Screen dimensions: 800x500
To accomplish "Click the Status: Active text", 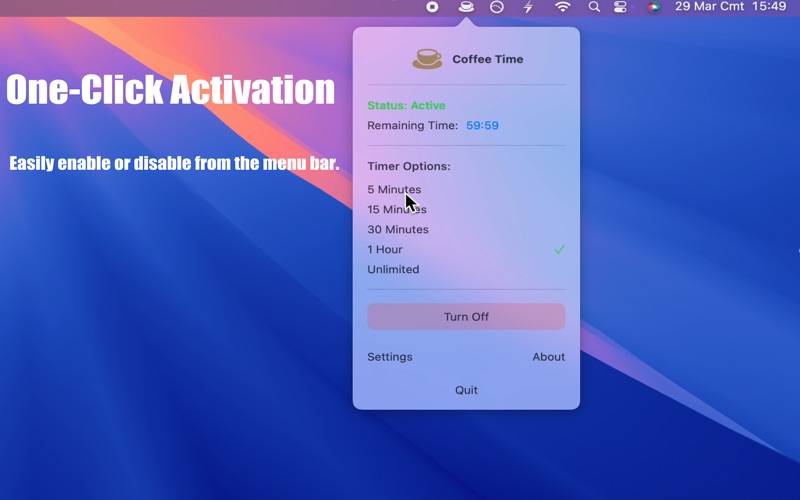I will click(406, 105).
